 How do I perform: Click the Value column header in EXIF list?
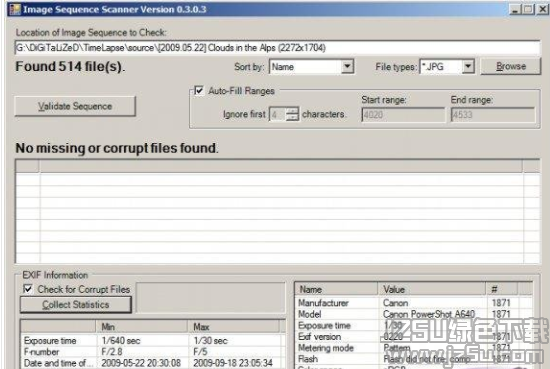pos(432,289)
